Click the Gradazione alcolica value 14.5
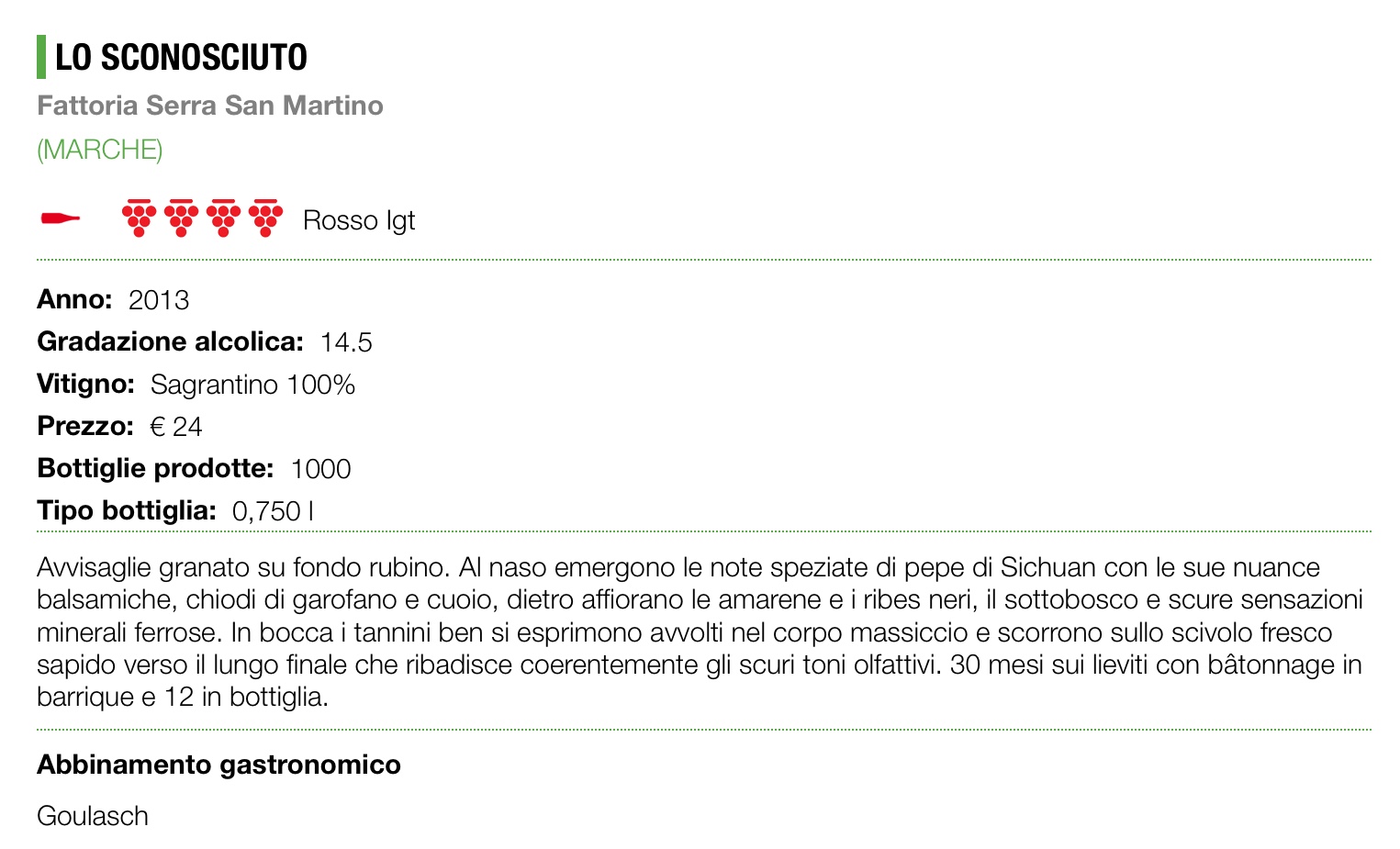Image resolution: width=1400 pixels, height=849 pixels. coord(346,342)
